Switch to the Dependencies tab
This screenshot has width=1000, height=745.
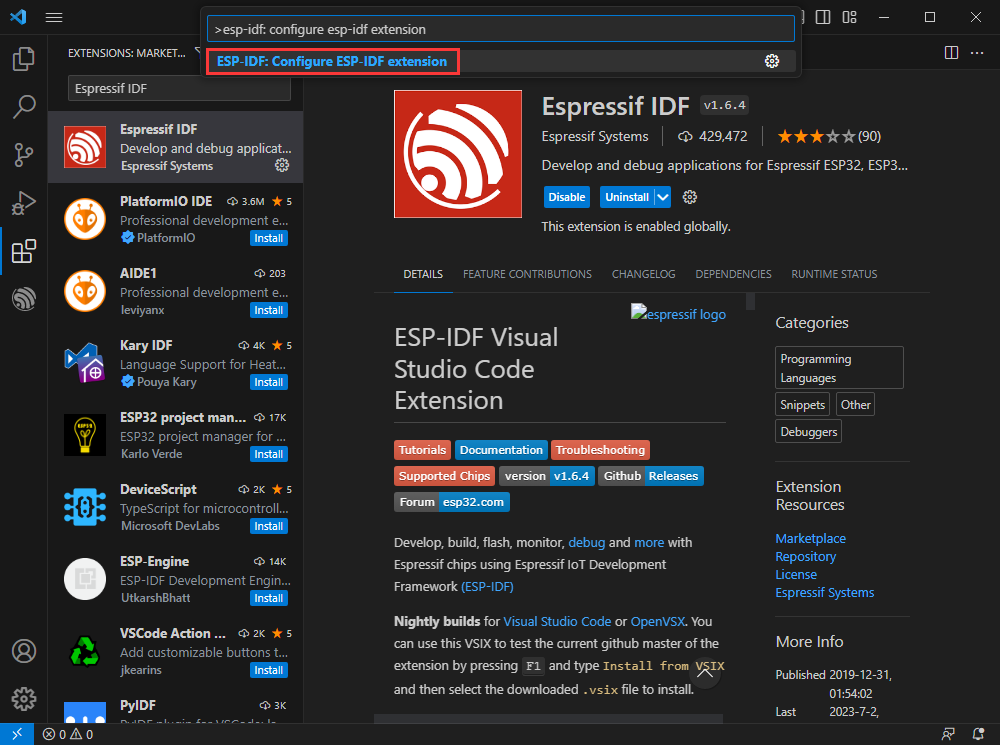pos(733,274)
